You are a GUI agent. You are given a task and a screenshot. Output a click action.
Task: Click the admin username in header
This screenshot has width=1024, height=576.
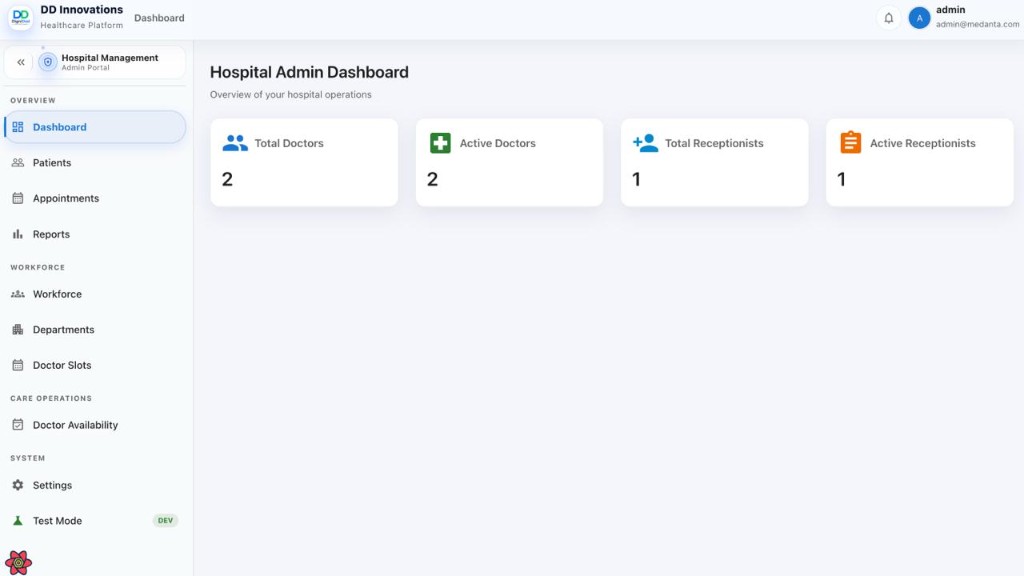950,10
